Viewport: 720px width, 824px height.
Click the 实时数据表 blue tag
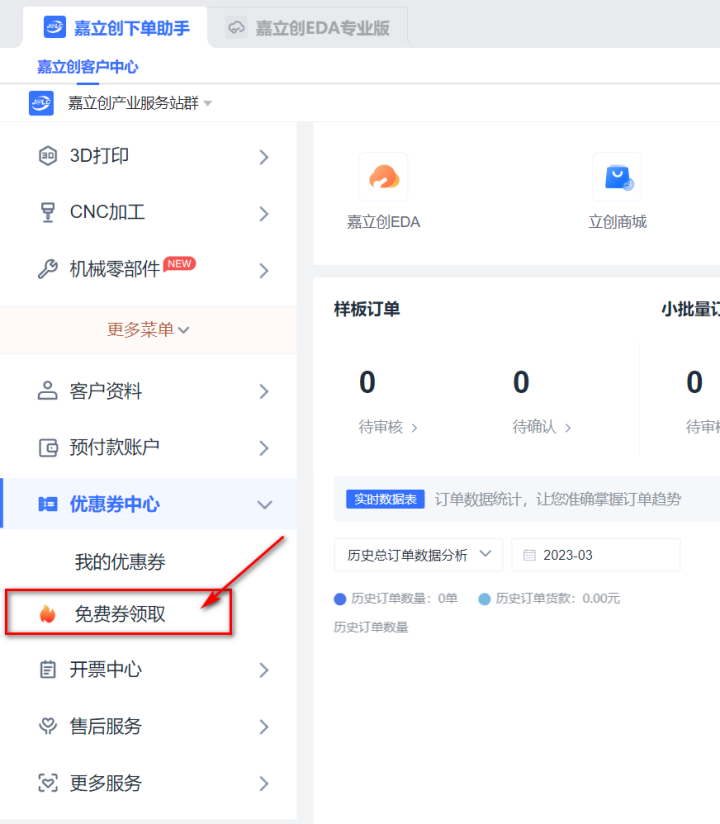pos(385,499)
